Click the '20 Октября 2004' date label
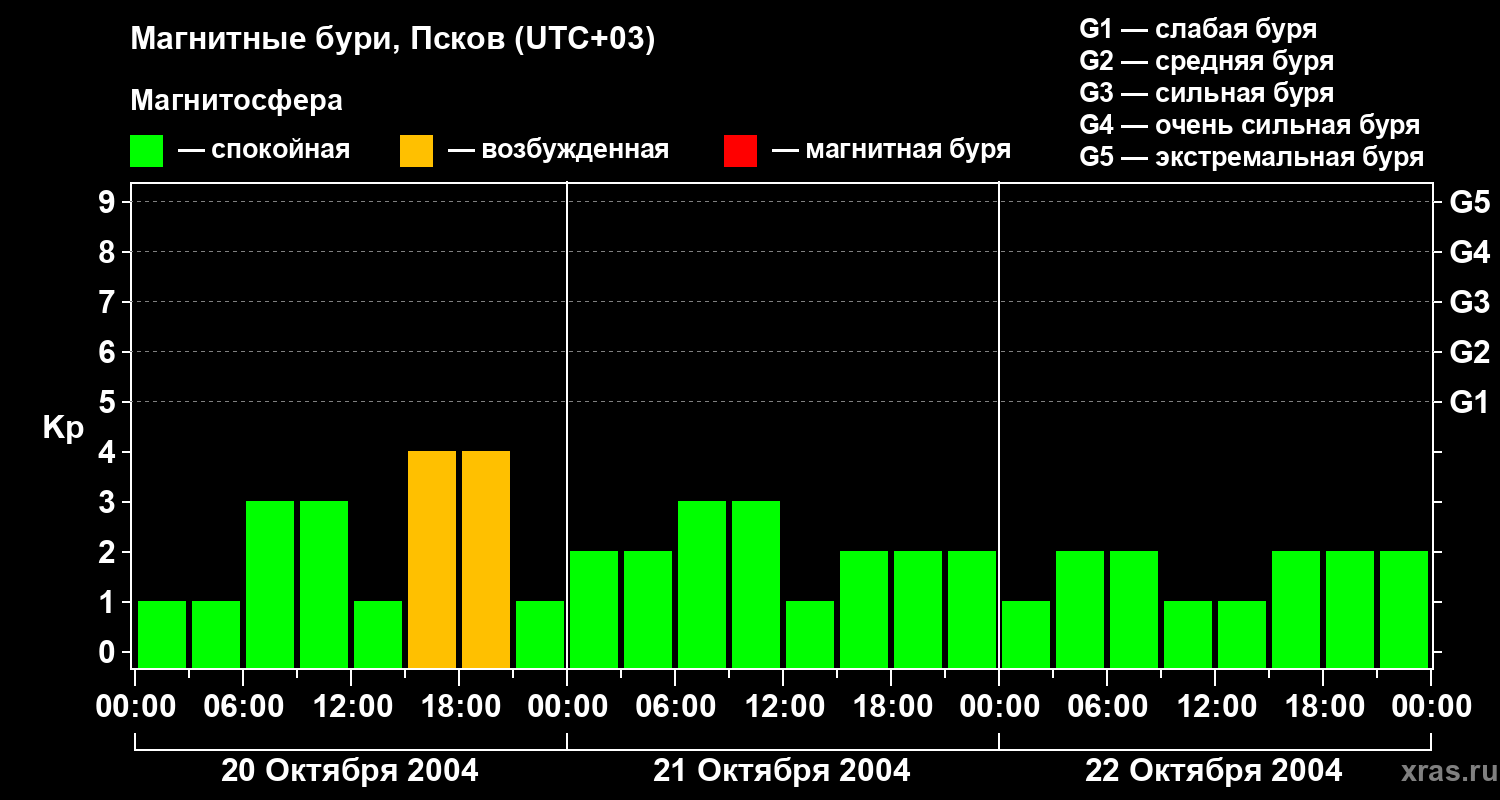This screenshot has width=1500, height=800. click(350, 771)
